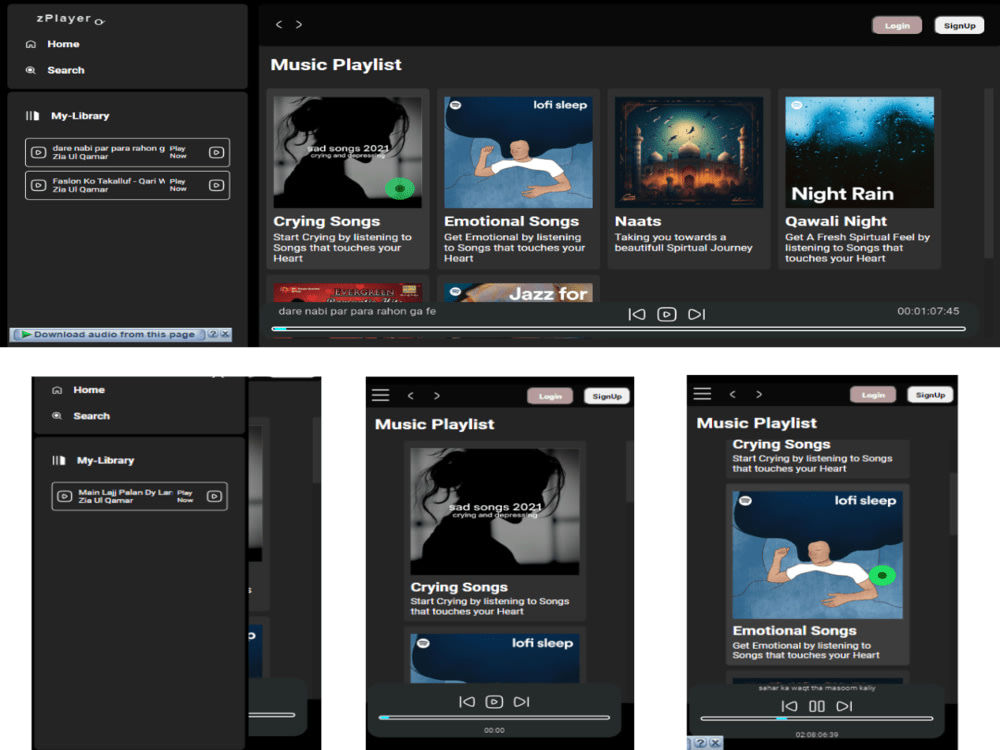Click green play button on mobile Emotional Songs card
Viewport: 1000px width, 750px height.
point(883,575)
